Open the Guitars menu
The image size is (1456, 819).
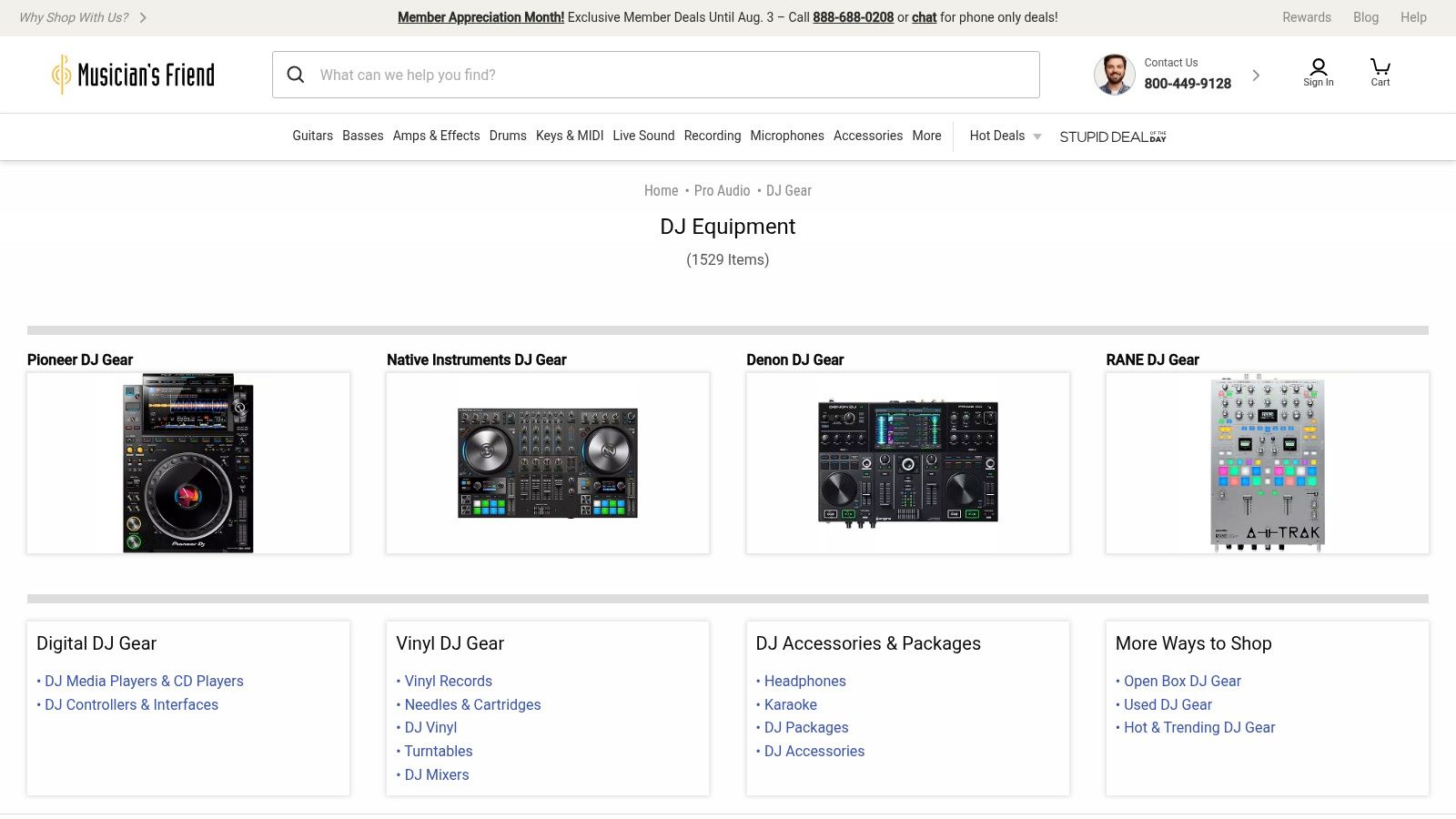[312, 136]
